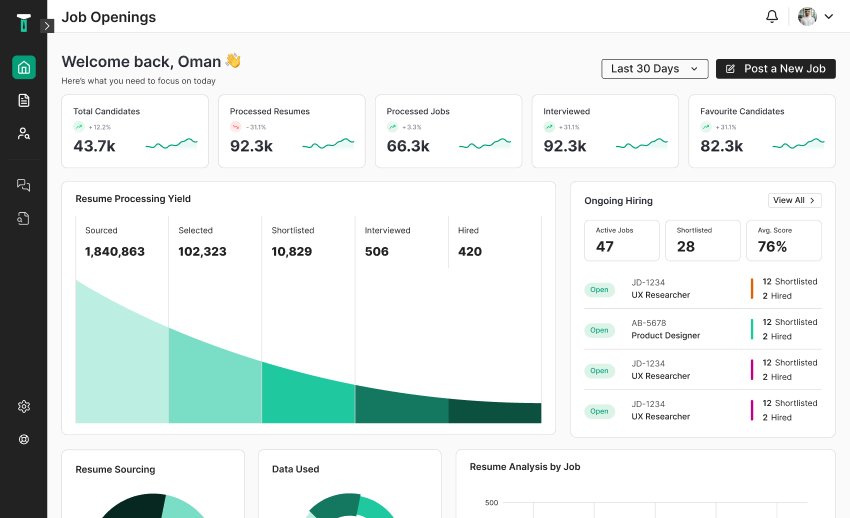Open the Interviewed stat card
Viewport: 850px width, 518px height.
pos(606,131)
